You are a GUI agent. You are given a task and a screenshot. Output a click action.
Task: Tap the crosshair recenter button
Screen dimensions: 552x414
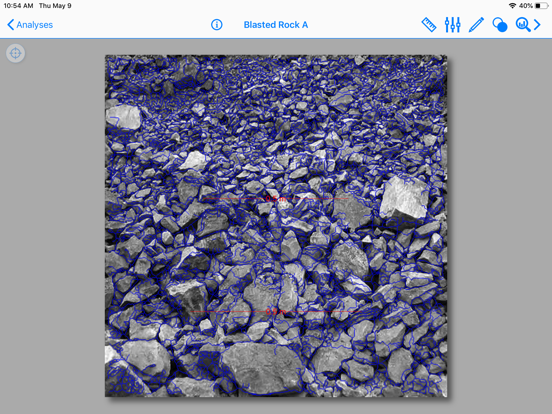(15, 54)
